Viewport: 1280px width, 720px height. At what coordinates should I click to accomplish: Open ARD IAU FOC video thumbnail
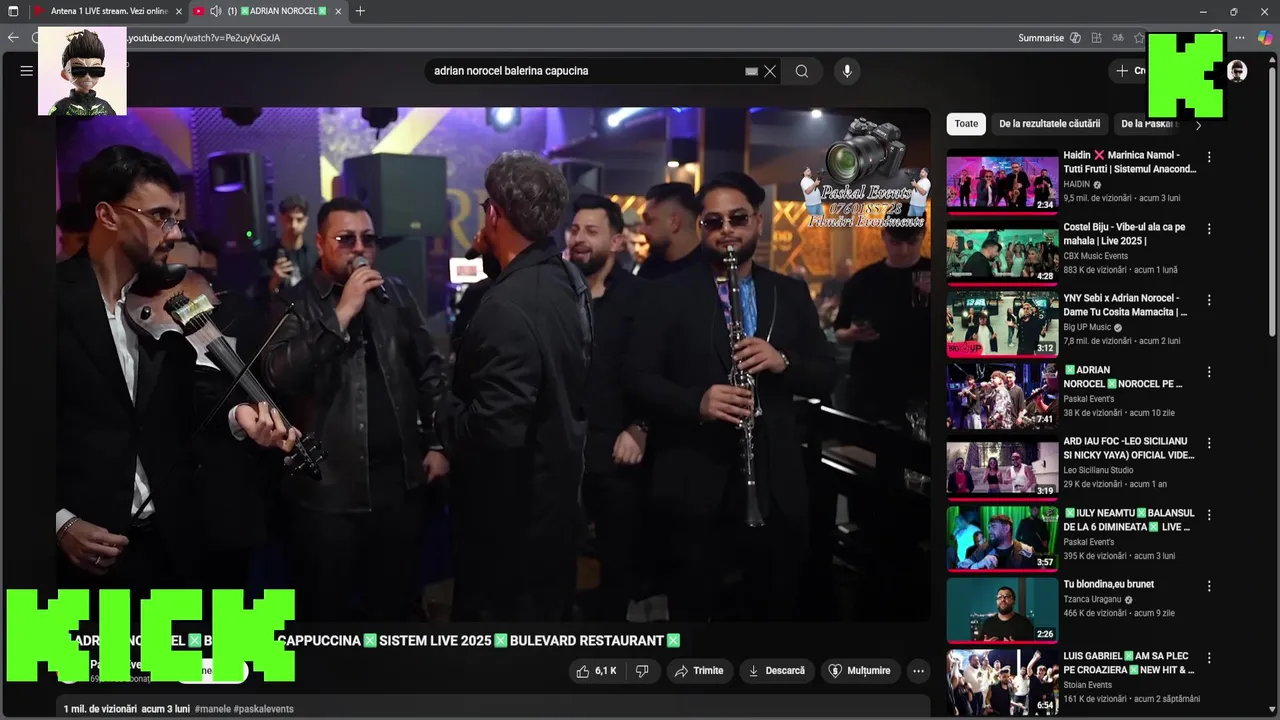[1002, 467]
